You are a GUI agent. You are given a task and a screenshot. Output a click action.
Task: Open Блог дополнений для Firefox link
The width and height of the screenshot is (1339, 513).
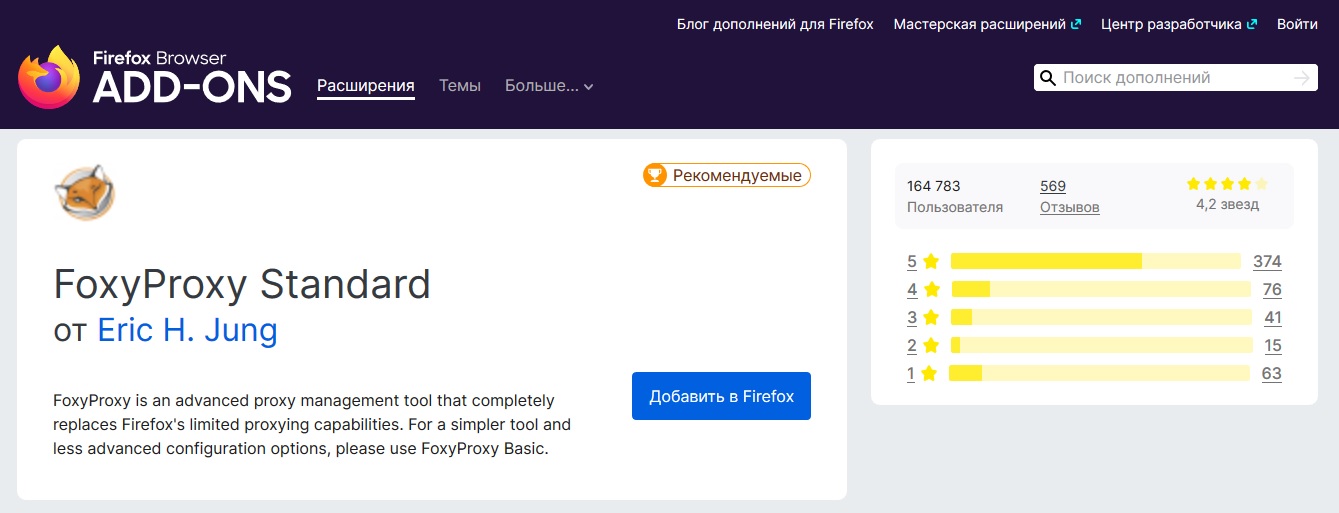click(775, 24)
